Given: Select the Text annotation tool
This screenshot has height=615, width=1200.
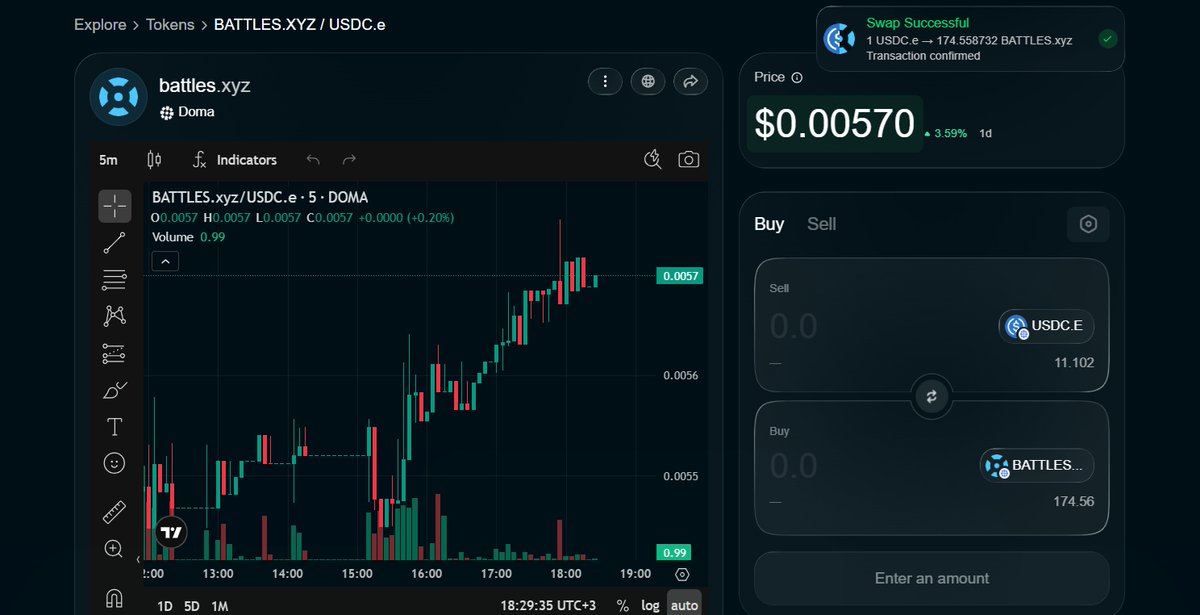Looking at the screenshot, I should click(114, 427).
